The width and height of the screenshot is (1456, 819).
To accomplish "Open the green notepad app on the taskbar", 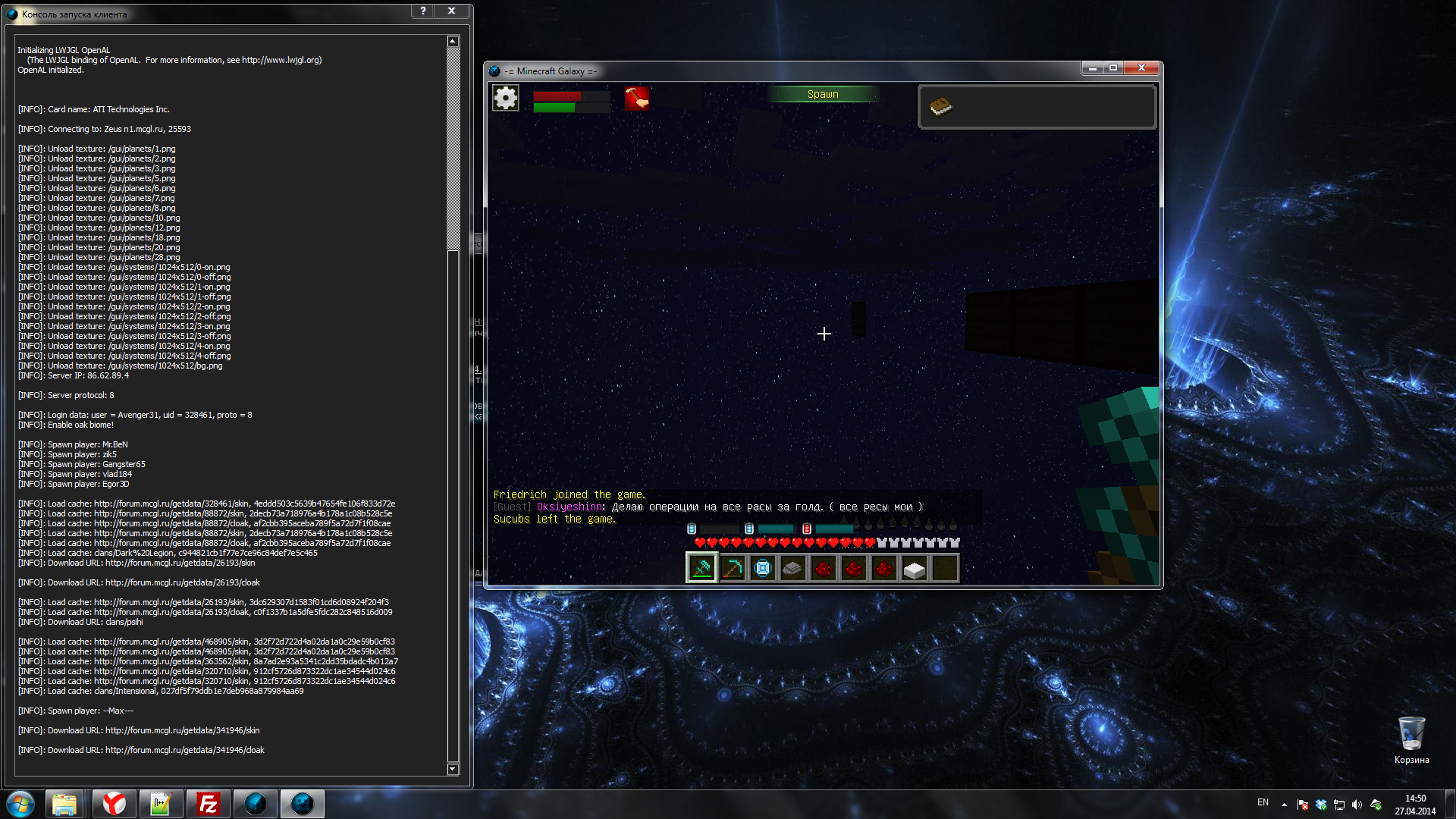I will [161, 804].
